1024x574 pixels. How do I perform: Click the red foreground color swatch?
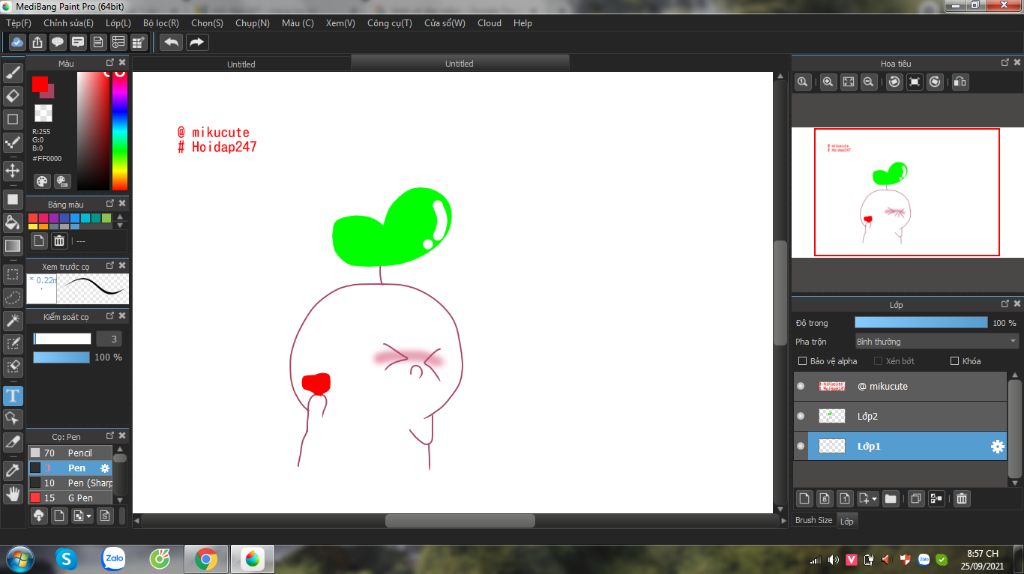click(40, 84)
